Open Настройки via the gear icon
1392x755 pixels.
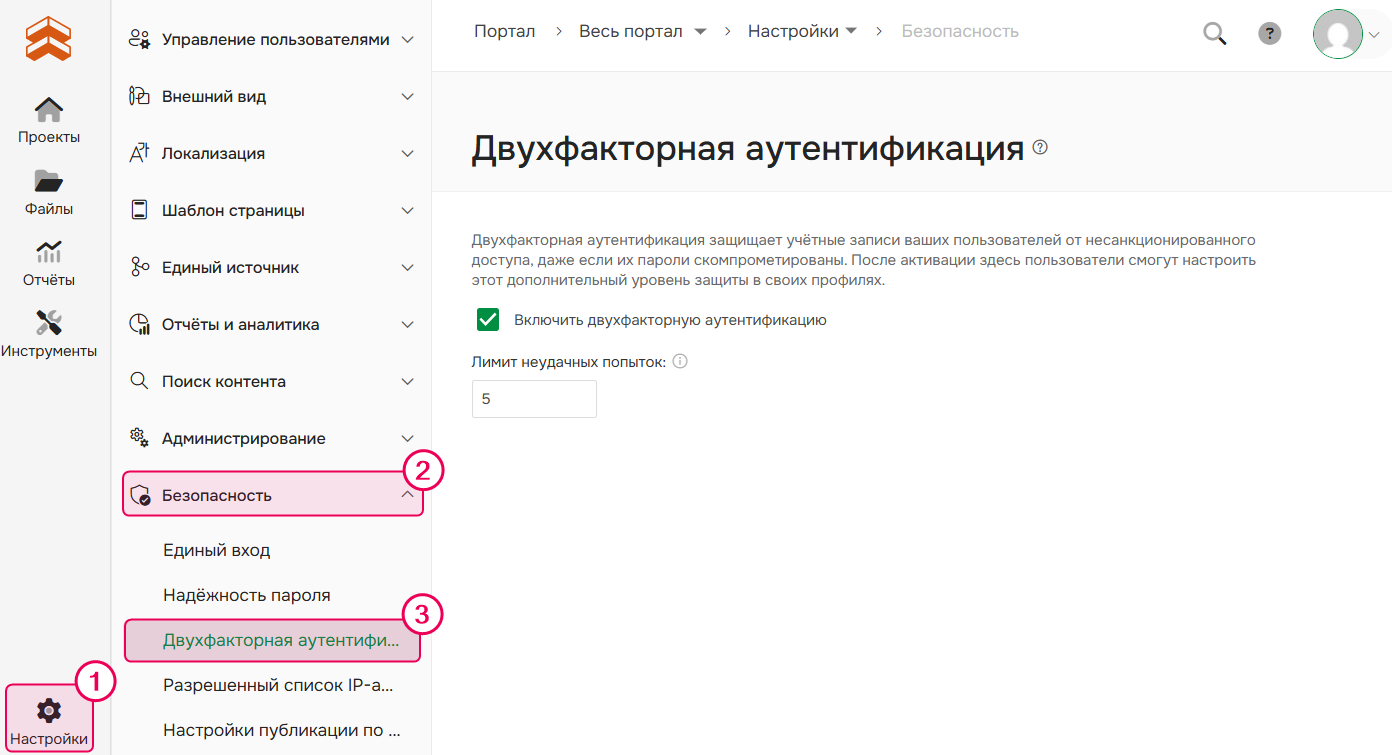[x=48, y=710]
